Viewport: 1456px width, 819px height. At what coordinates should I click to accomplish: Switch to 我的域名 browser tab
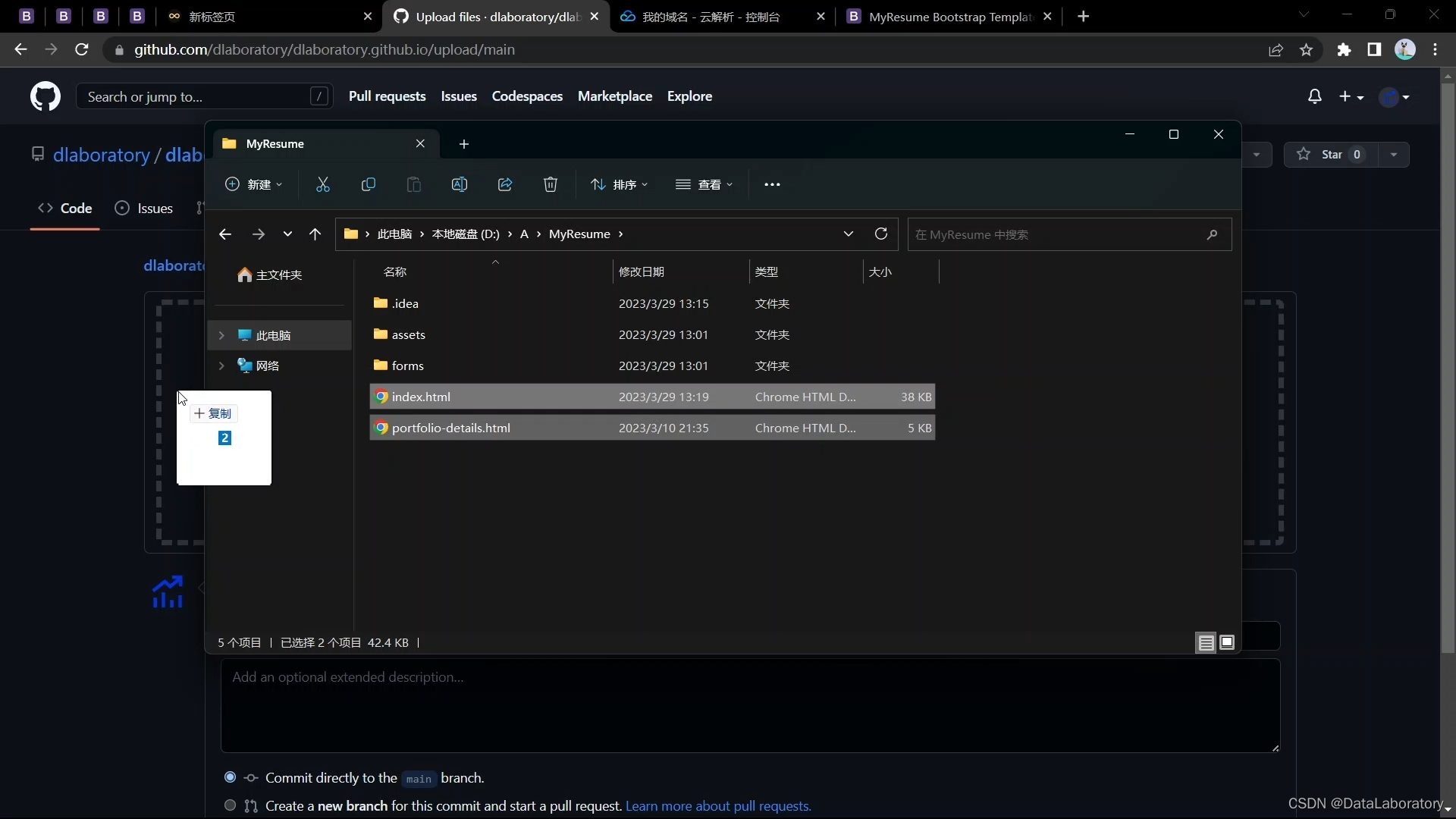[711, 17]
